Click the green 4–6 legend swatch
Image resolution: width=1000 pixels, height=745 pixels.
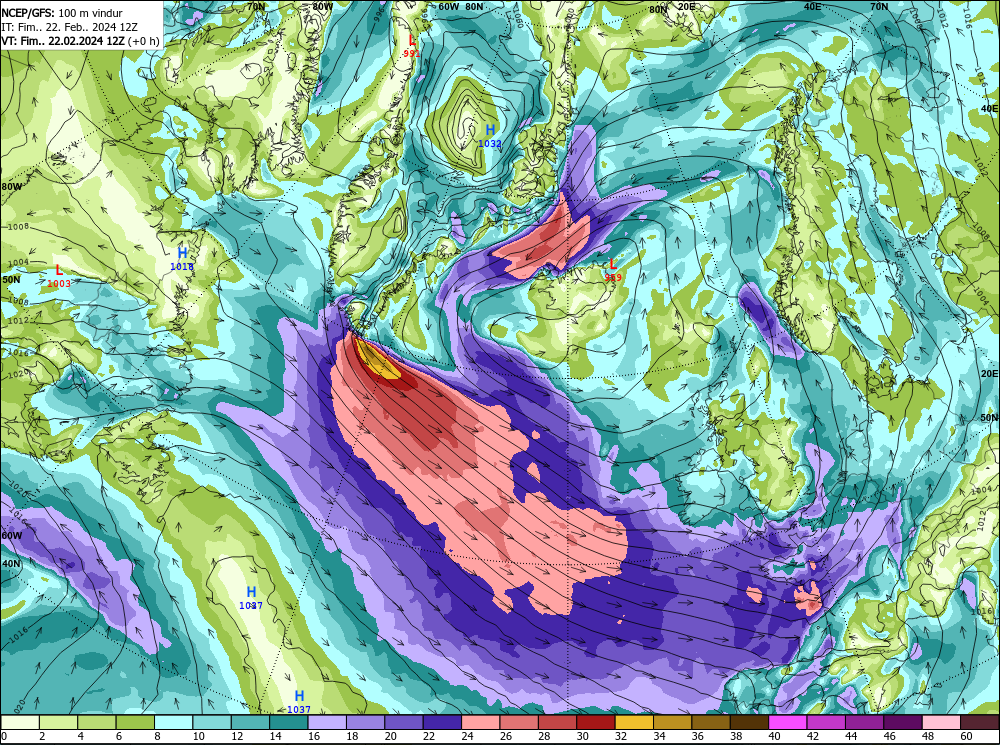(x=97, y=722)
